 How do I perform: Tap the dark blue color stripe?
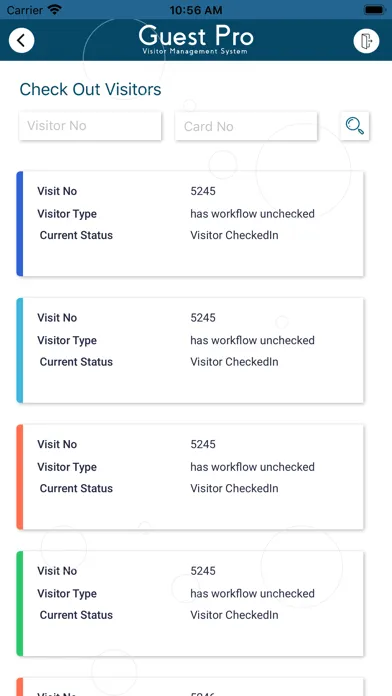coord(20,224)
